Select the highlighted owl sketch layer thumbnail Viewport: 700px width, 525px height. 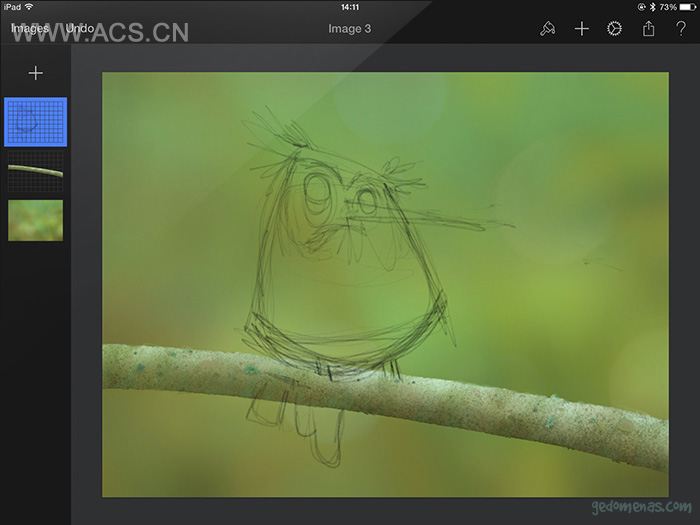point(36,122)
